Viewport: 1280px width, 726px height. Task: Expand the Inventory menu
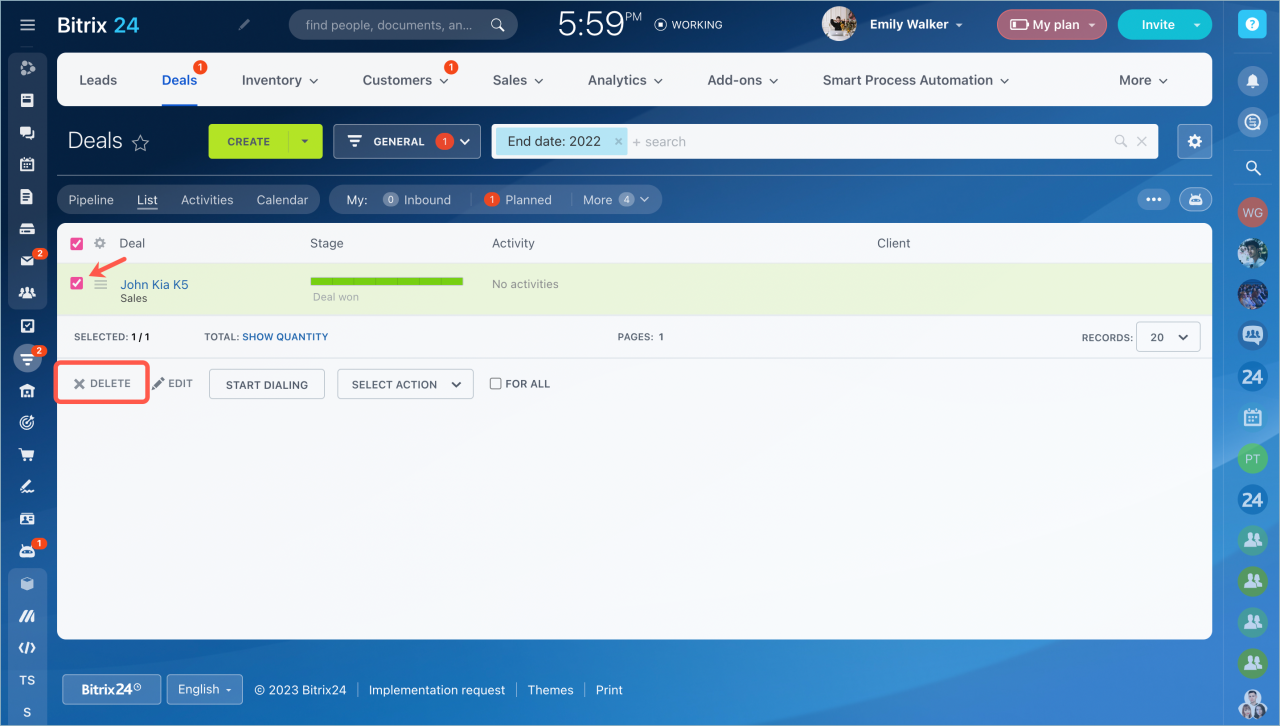click(280, 80)
